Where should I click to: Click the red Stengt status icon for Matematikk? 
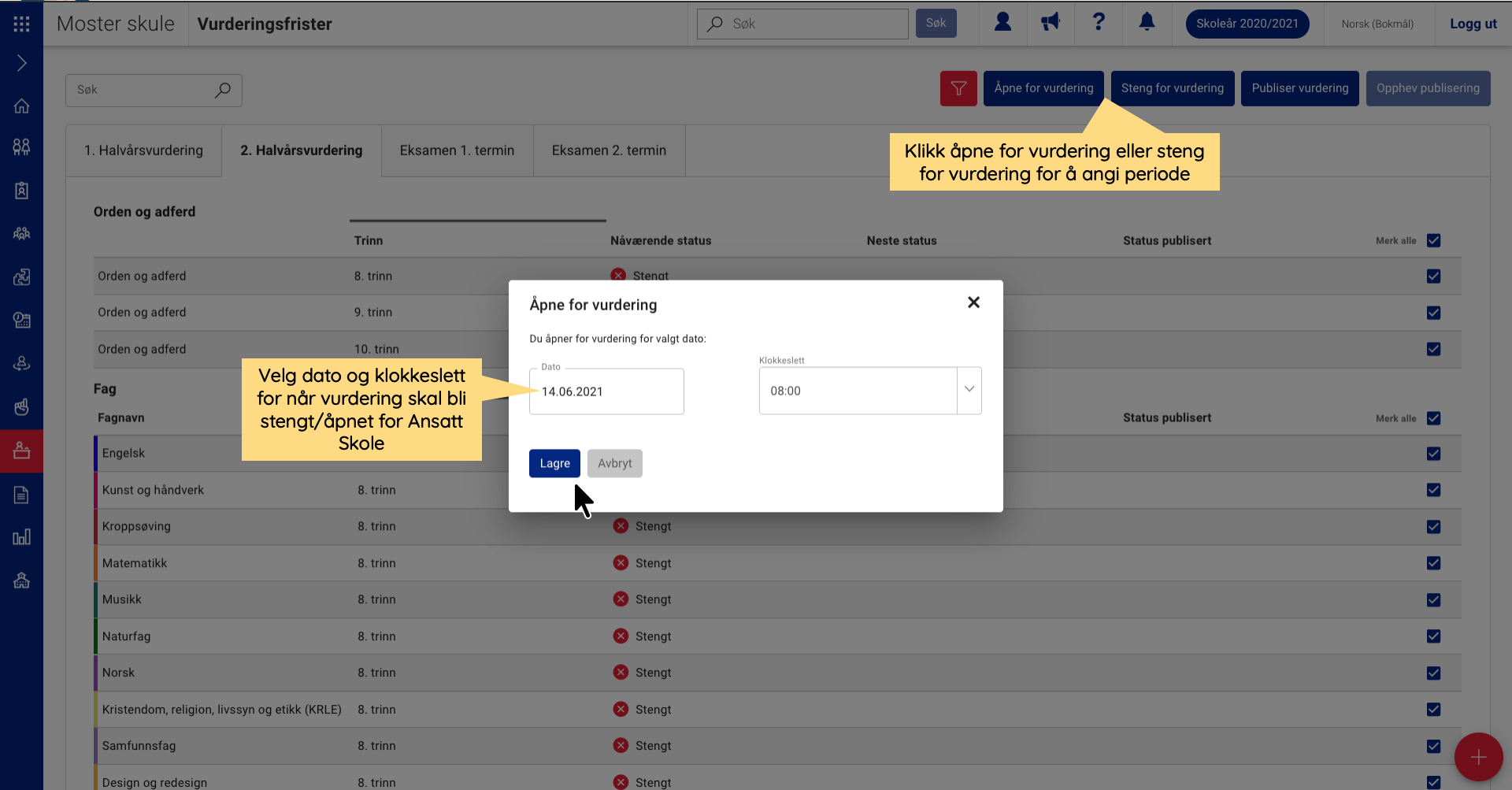pos(621,562)
